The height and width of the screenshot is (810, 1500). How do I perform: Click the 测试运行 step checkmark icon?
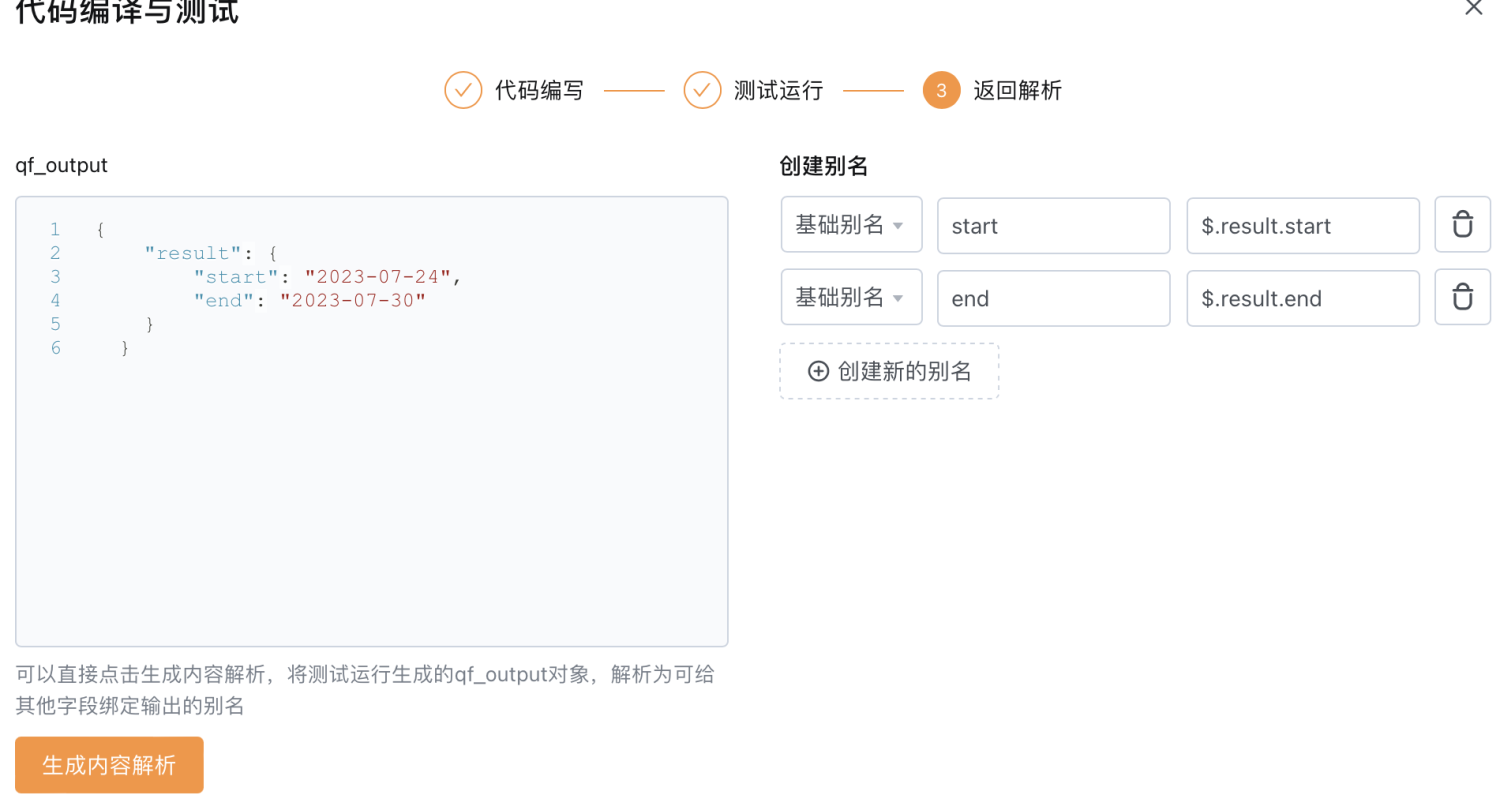702,90
